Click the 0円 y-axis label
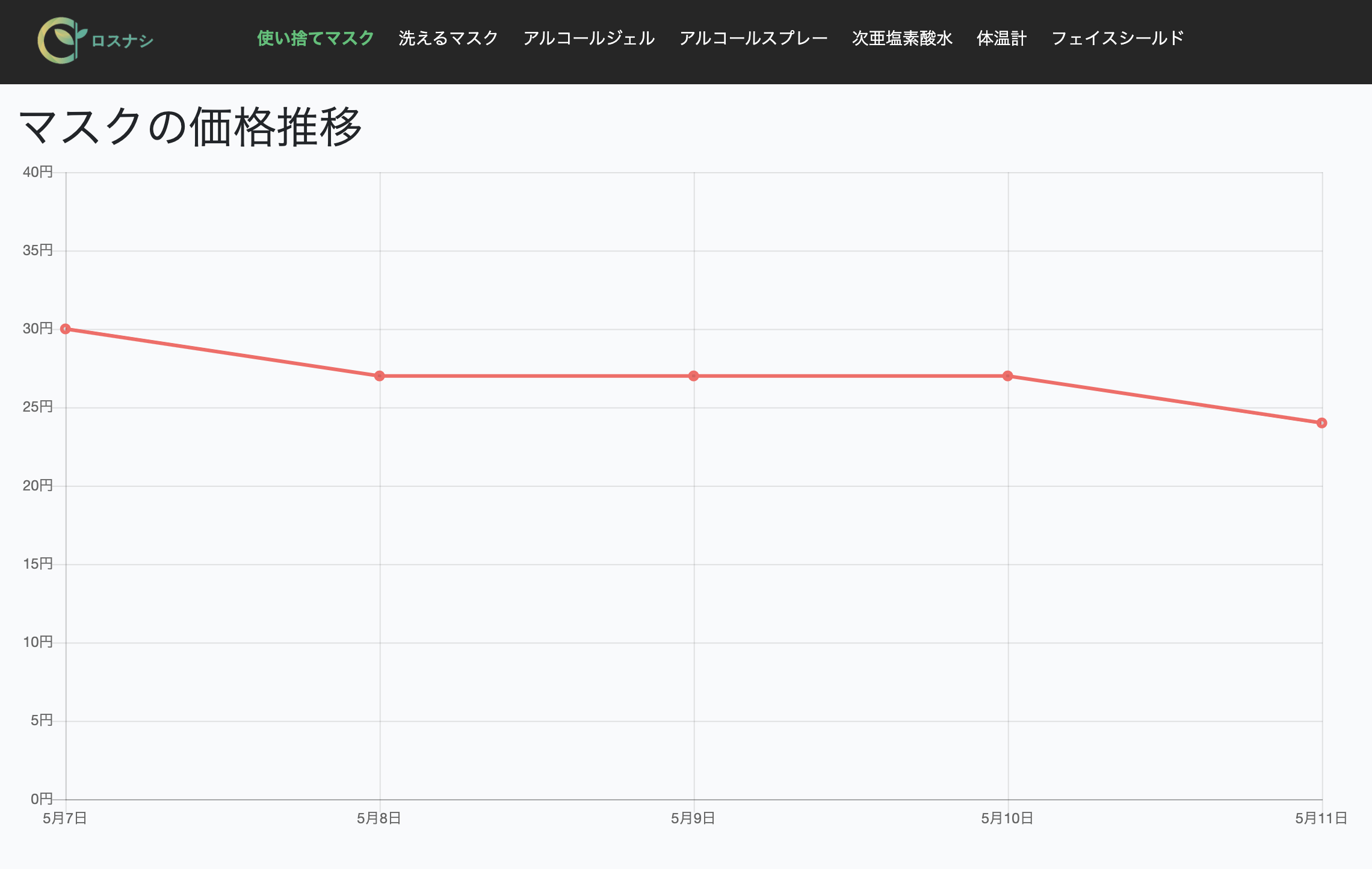Screen dimensions: 1372x869 click(x=42, y=799)
